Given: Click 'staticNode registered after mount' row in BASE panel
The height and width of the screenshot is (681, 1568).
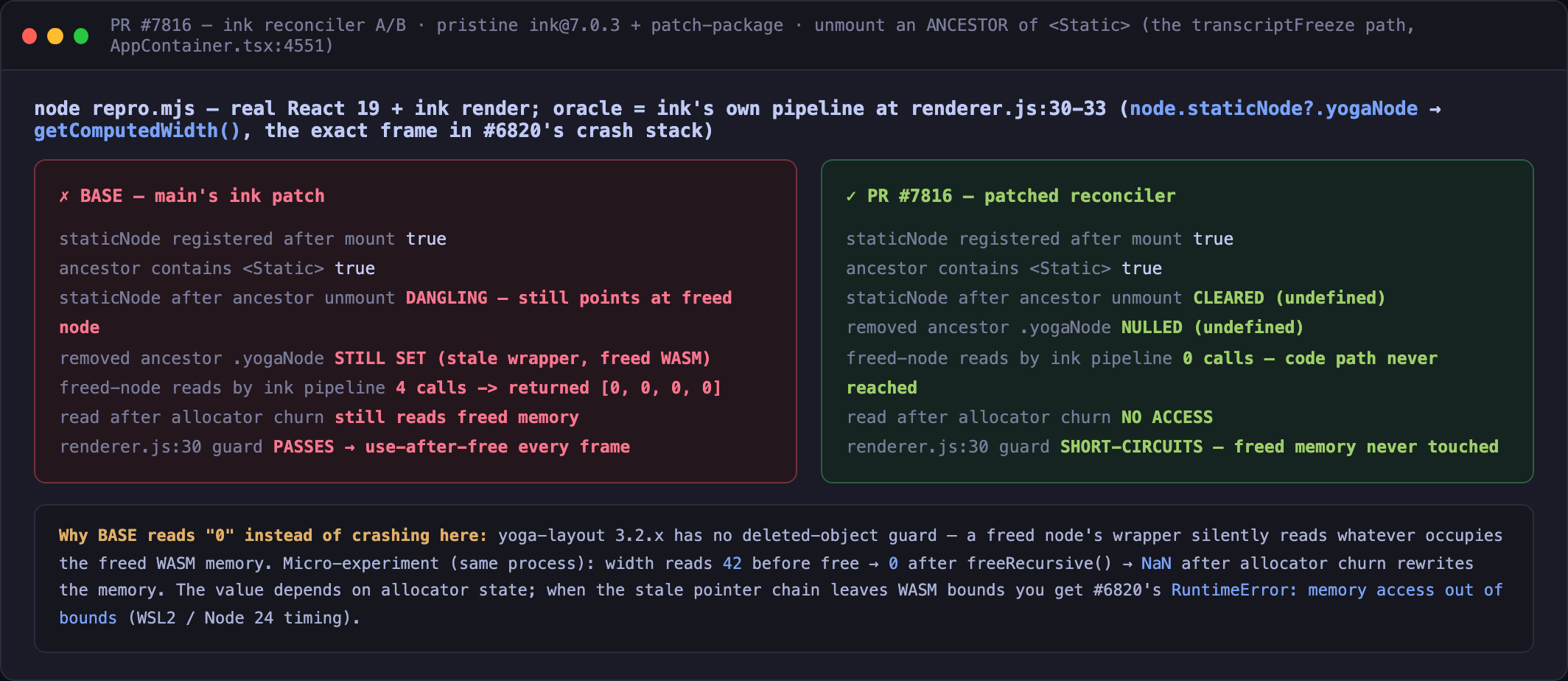Looking at the screenshot, I should [253, 239].
